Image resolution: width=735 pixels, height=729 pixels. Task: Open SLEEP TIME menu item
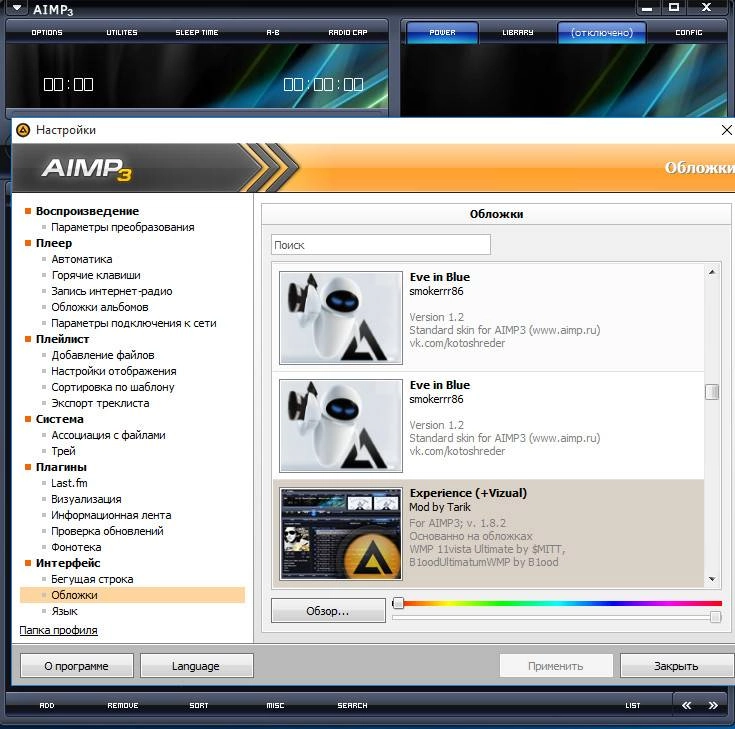(x=197, y=32)
